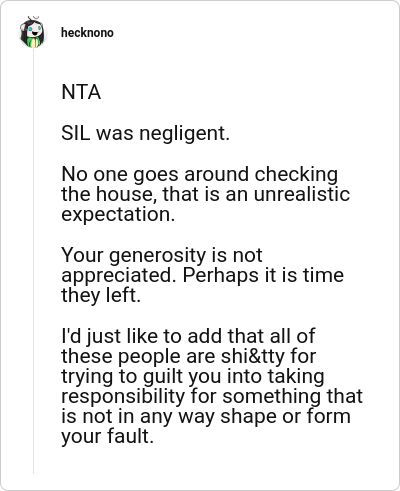The image size is (400, 491).
Task: Select the line 'Your generosity is not'
Action: click(x=162, y=255)
